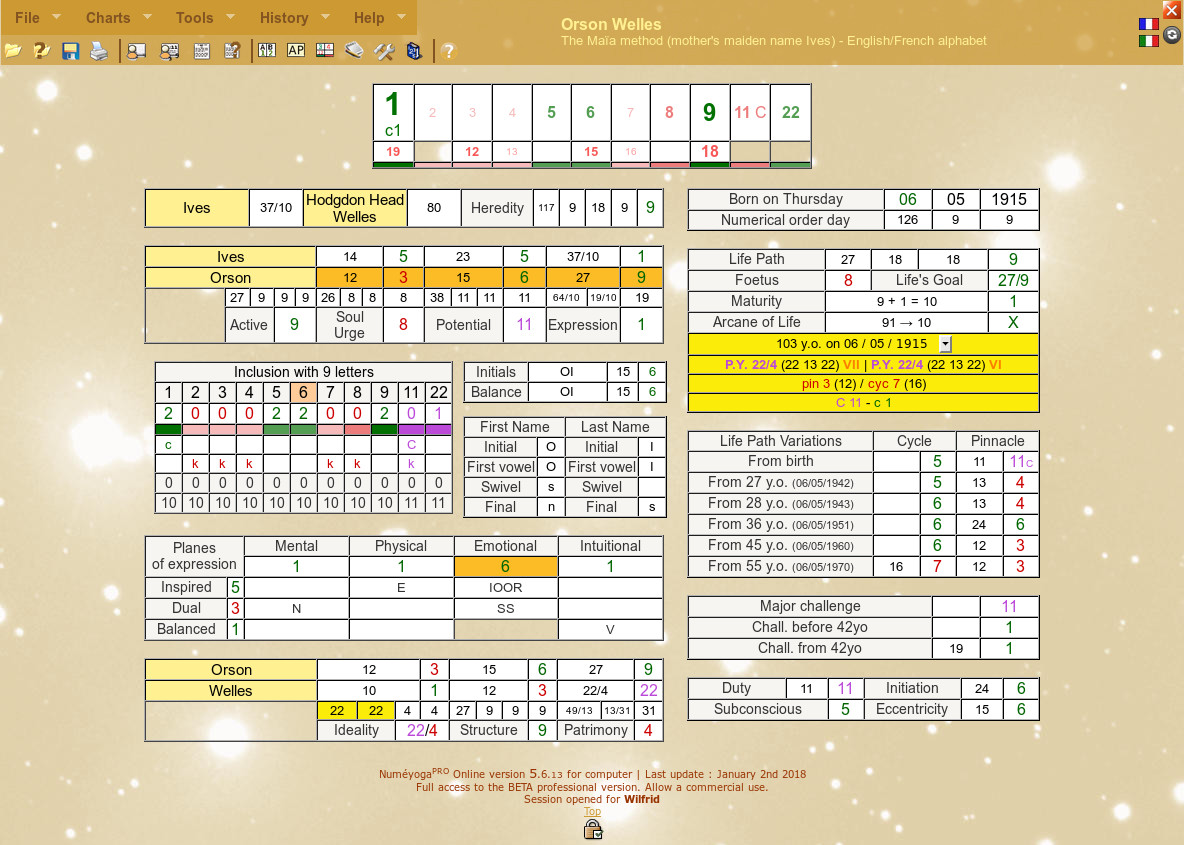The image size is (1184, 845).
Task: Switch language with the Italian flag
Action: tap(1149, 40)
